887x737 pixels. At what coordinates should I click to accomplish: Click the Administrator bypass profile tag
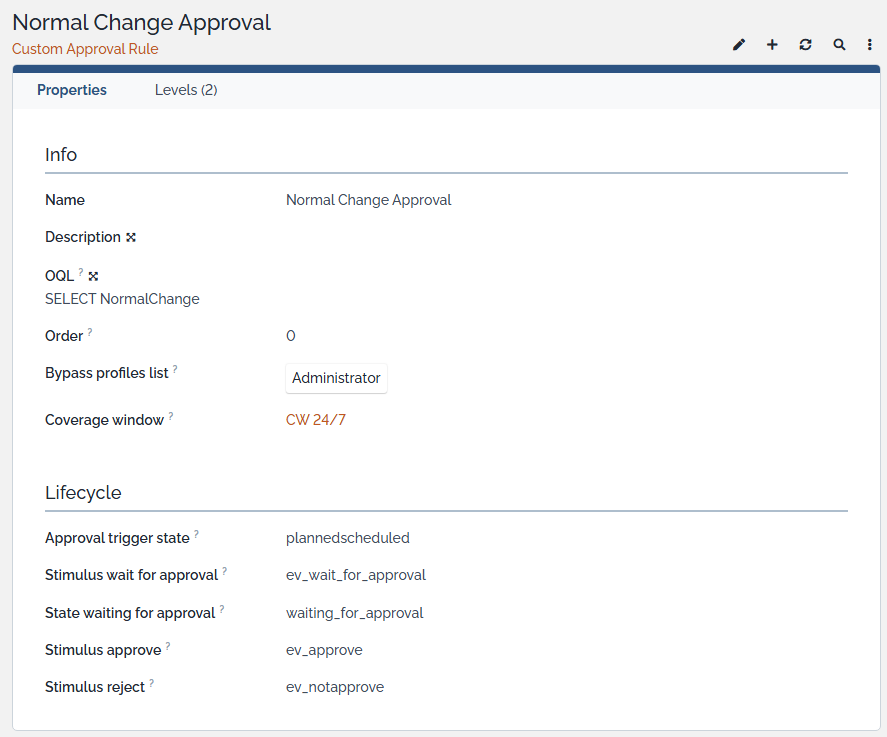(336, 378)
